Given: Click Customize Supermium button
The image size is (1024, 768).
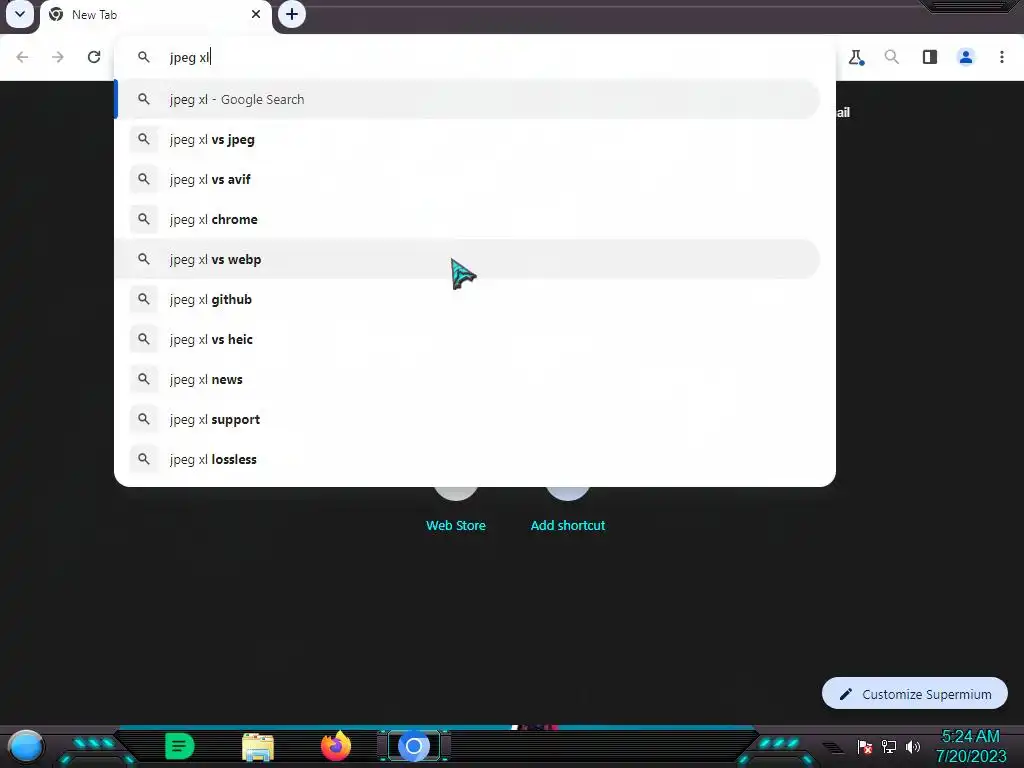Looking at the screenshot, I should (x=914, y=694).
